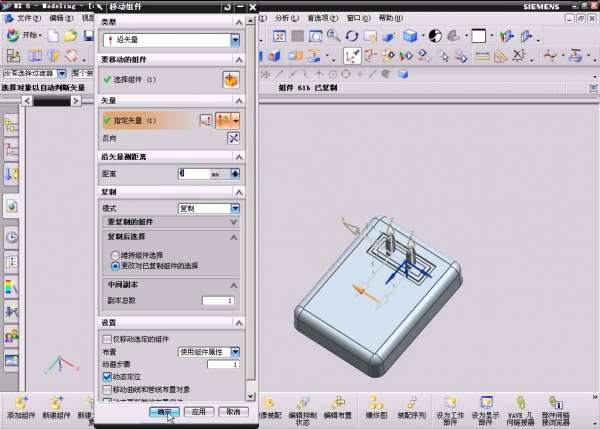Click the Exploded View (爆炸图) icon
The height and width of the screenshot is (429, 600).
375,403
